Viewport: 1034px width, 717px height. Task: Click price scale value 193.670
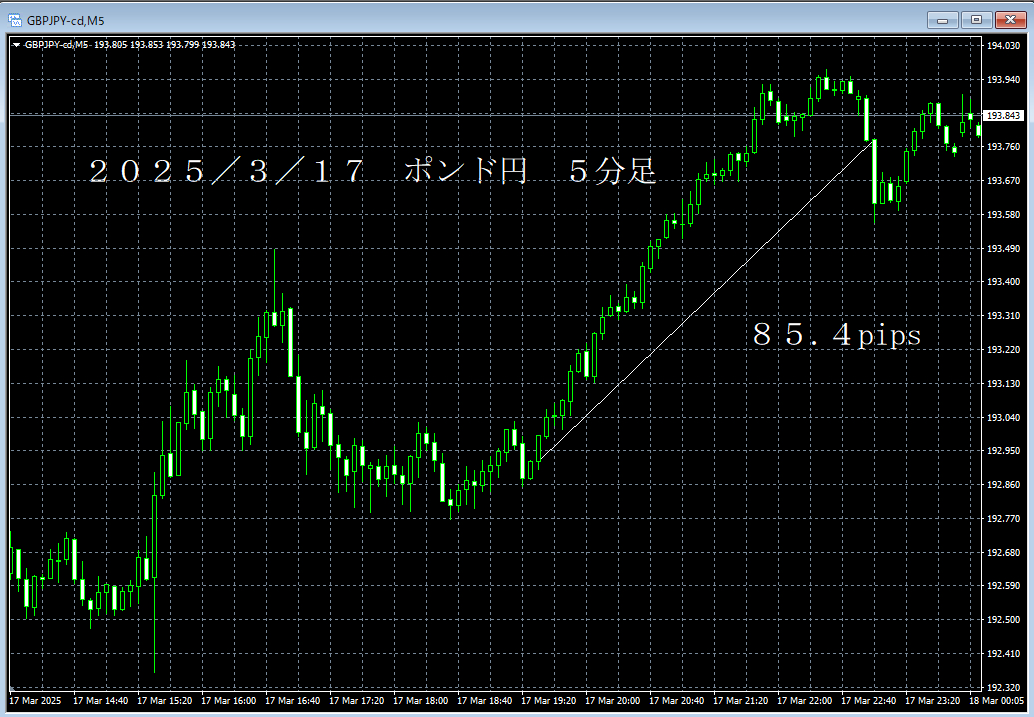pyautogui.click(x=1003, y=180)
